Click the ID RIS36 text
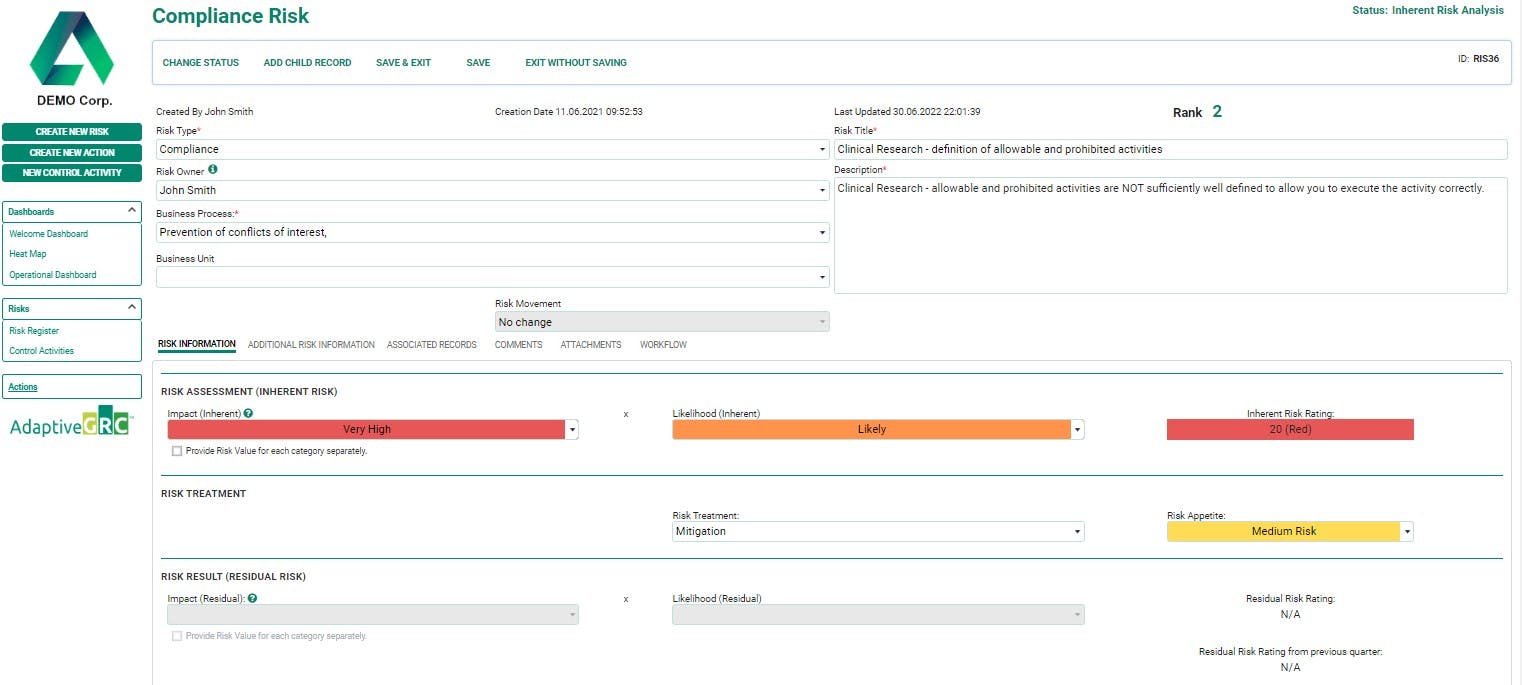The image size is (1522, 685). tap(1478, 59)
